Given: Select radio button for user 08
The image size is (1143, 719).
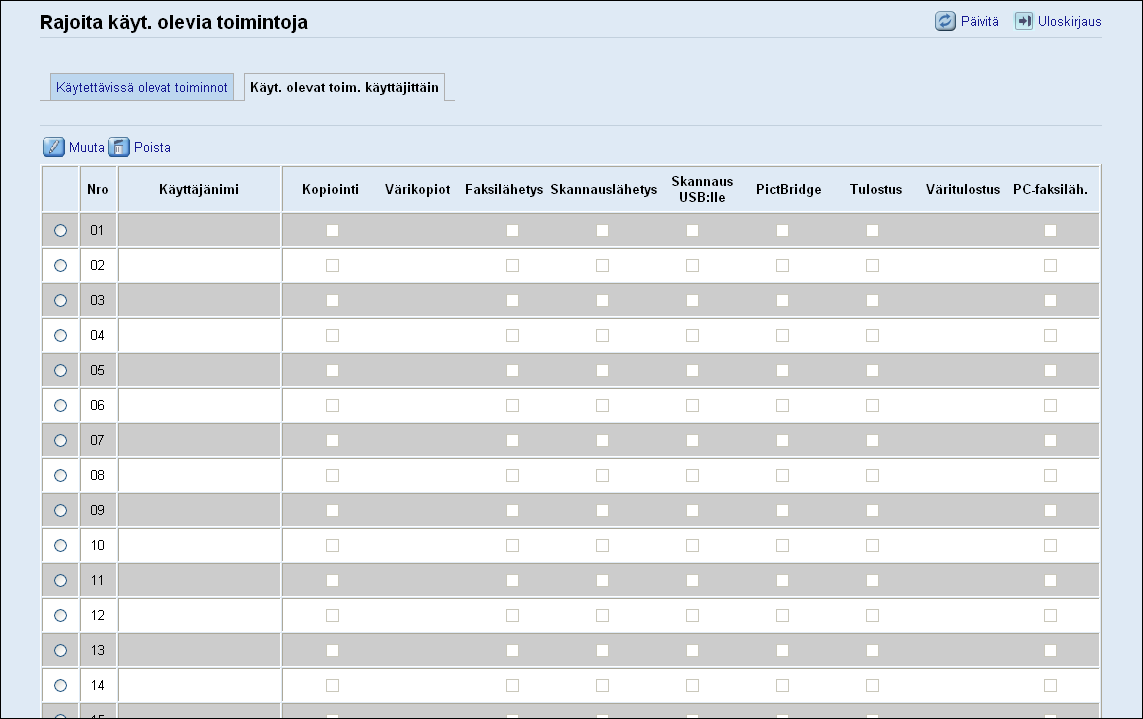Looking at the screenshot, I should [61, 475].
